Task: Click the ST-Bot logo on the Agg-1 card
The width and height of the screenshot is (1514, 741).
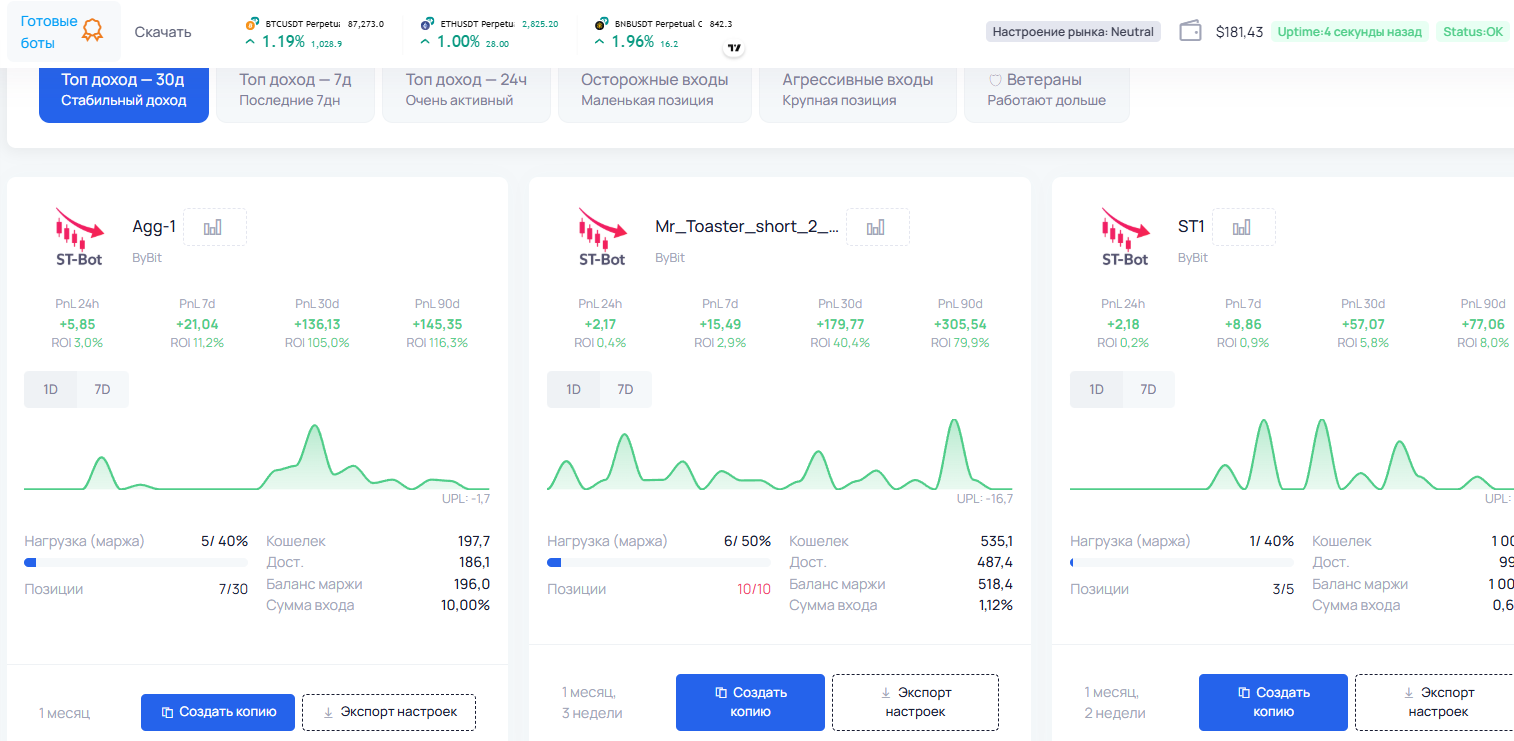Action: click(x=79, y=237)
